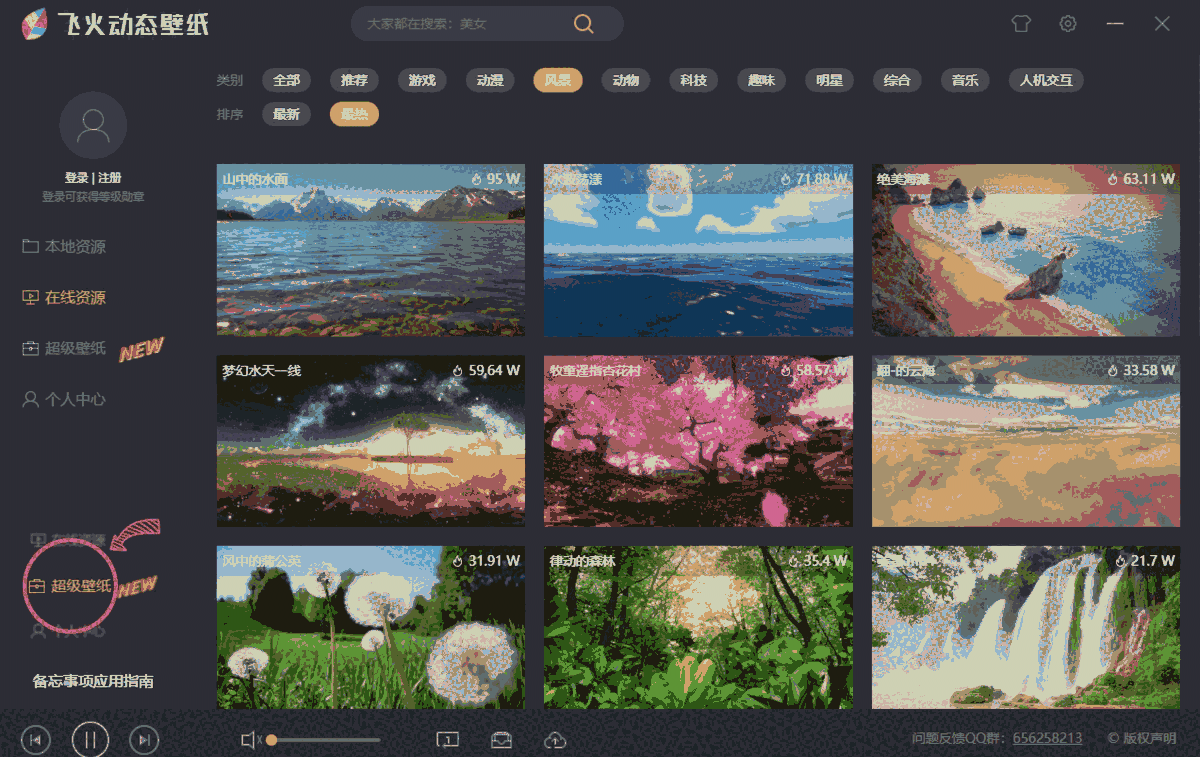Image resolution: width=1200 pixels, height=757 pixels.
Task: Open settings gear icon in title bar
Action: 1068,24
